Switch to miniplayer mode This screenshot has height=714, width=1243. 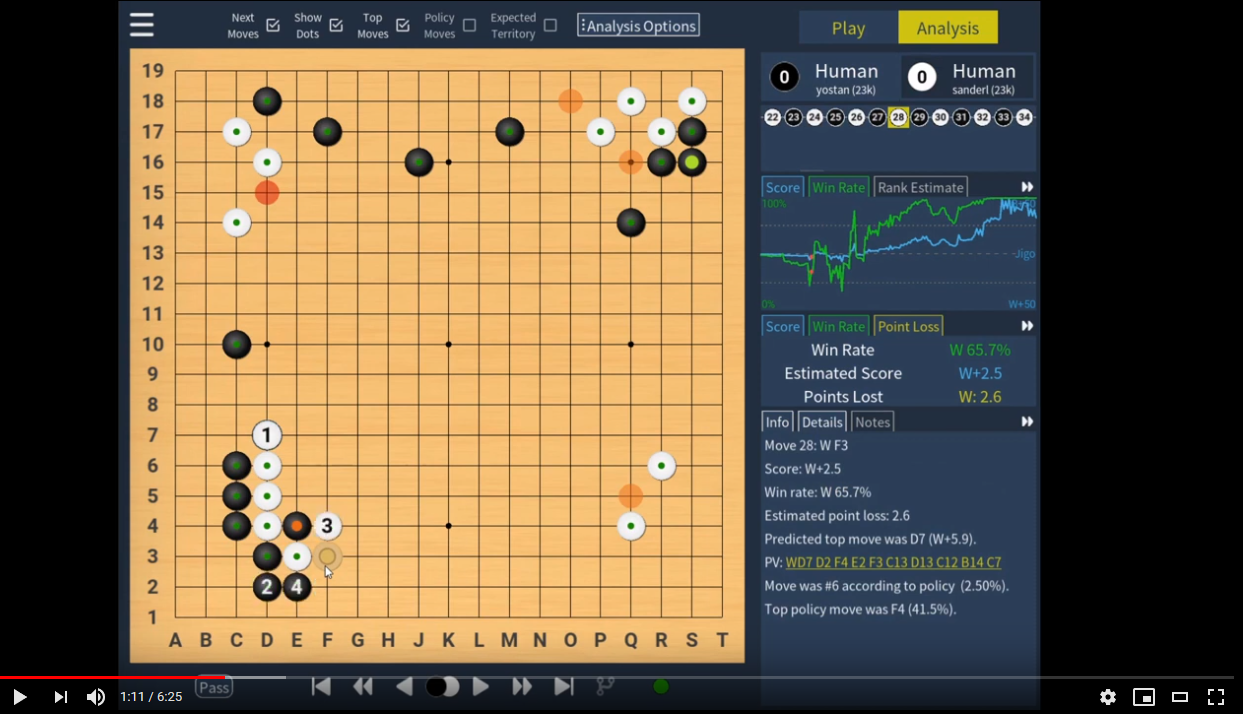point(1144,697)
